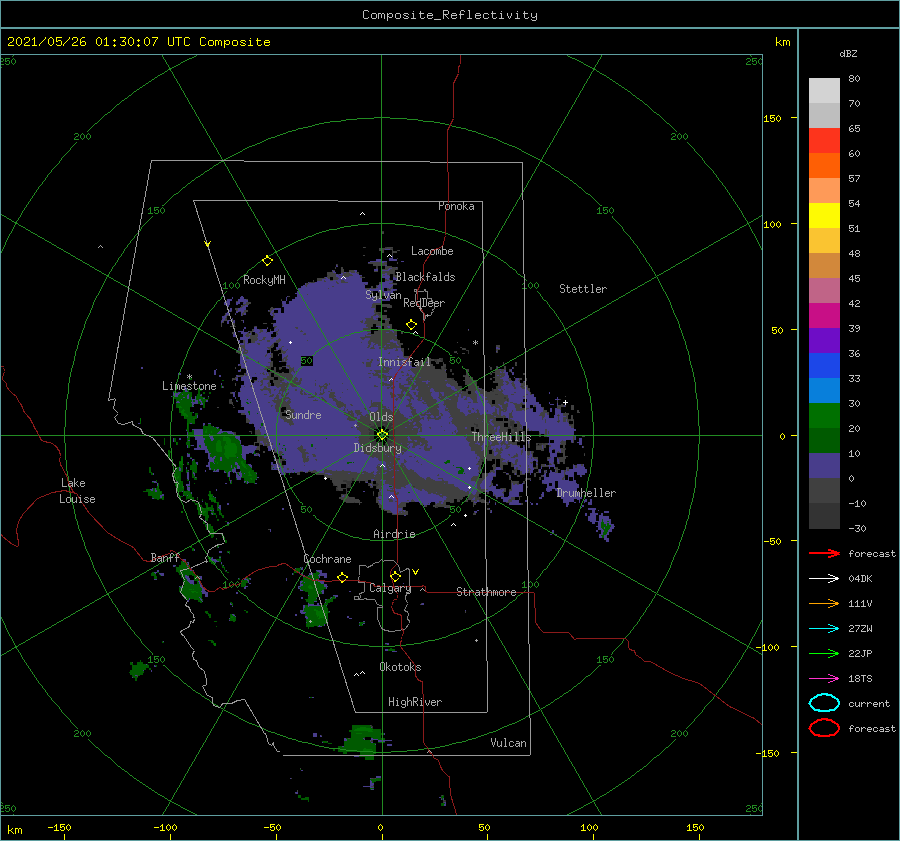Click the purple 39-36 dBZ color swatch

824,341
